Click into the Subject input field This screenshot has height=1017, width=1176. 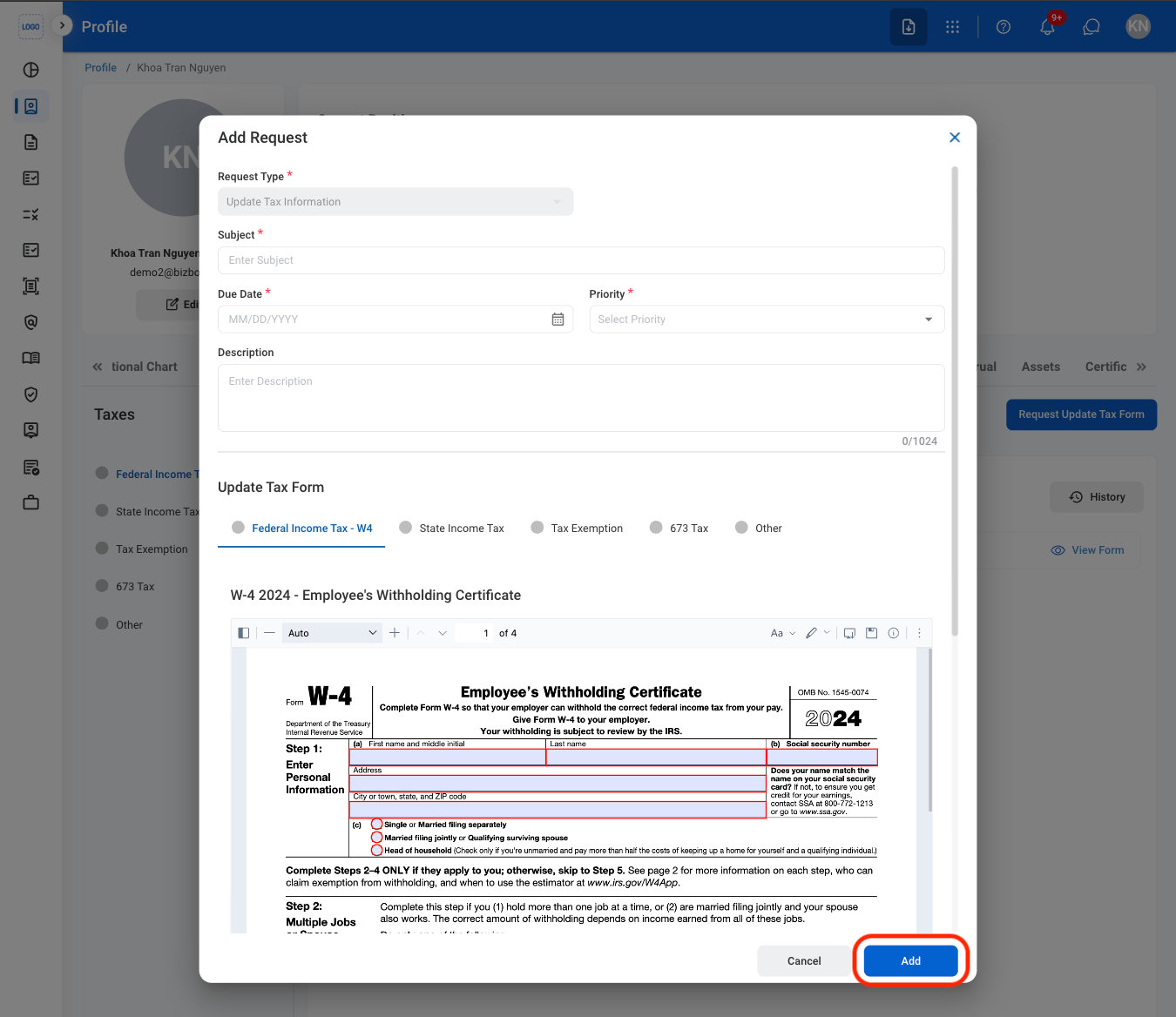(581, 260)
